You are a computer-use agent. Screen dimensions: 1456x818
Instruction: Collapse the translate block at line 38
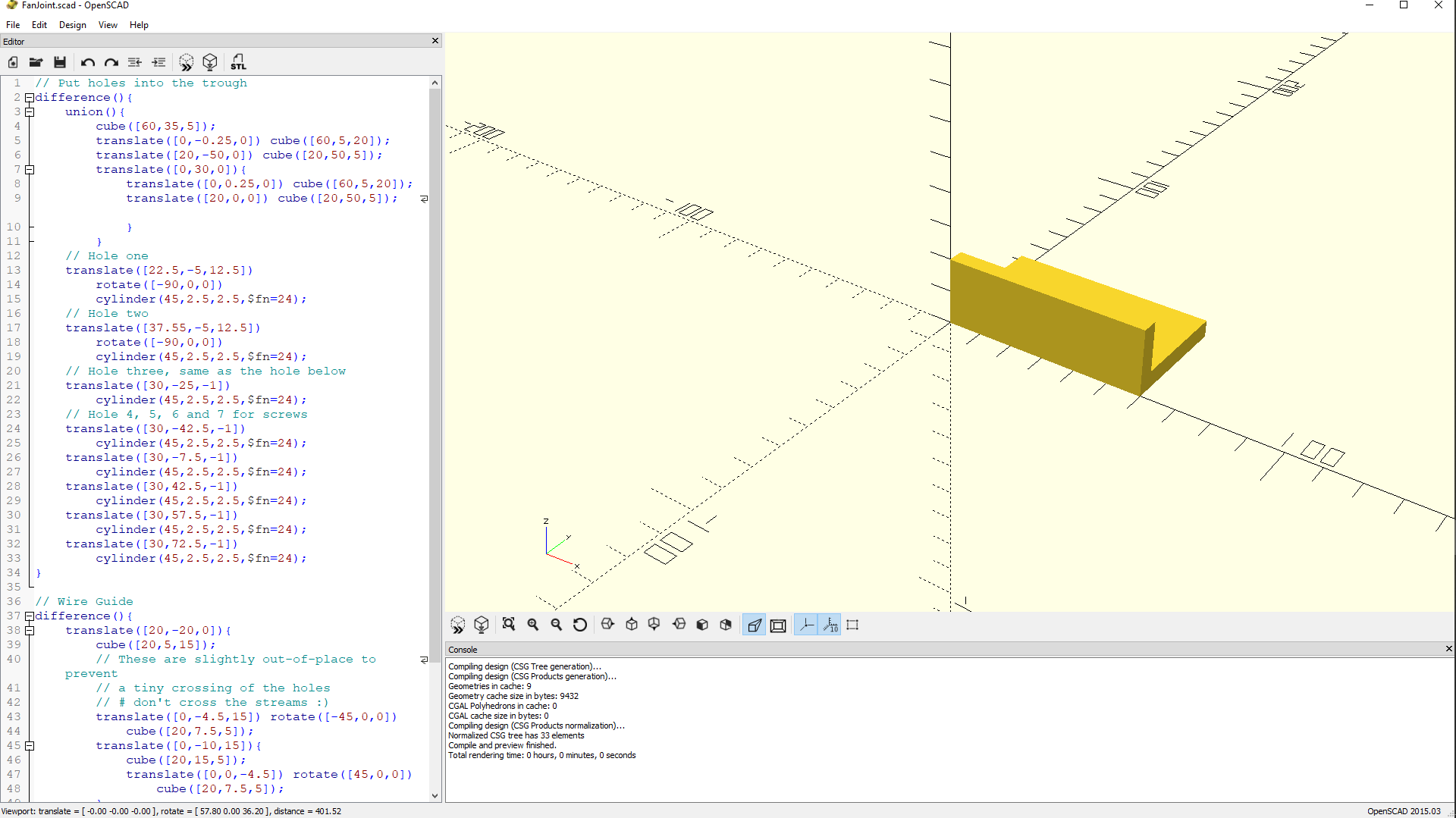[x=30, y=631]
